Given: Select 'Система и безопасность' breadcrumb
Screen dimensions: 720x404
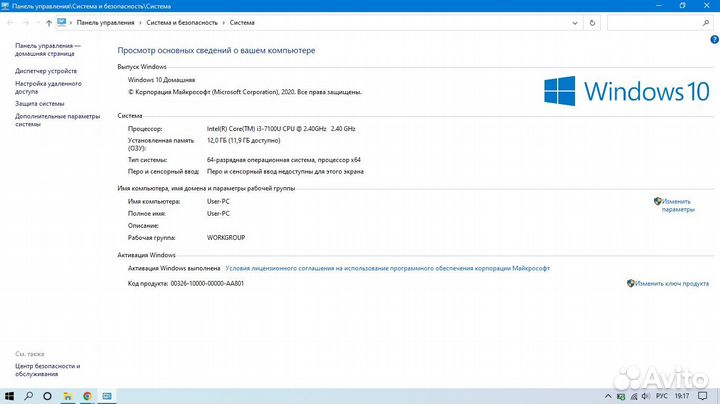Looking at the screenshot, I should 182,22.
